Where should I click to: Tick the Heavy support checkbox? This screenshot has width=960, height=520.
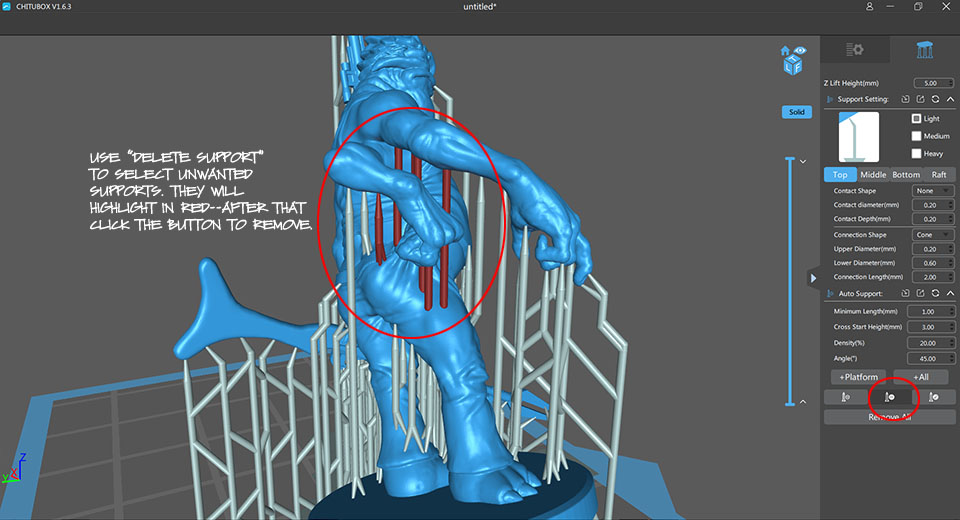tap(916, 153)
